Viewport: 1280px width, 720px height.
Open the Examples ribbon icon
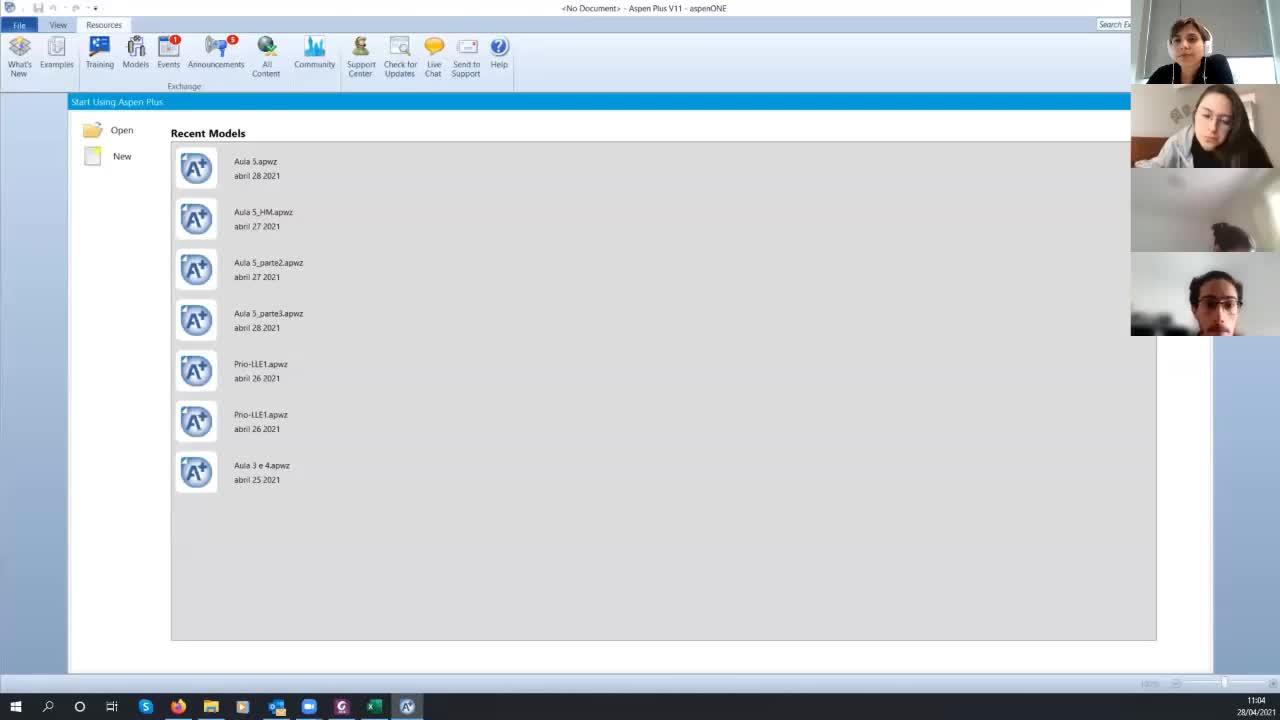pyautogui.click(x=57, y=53)
